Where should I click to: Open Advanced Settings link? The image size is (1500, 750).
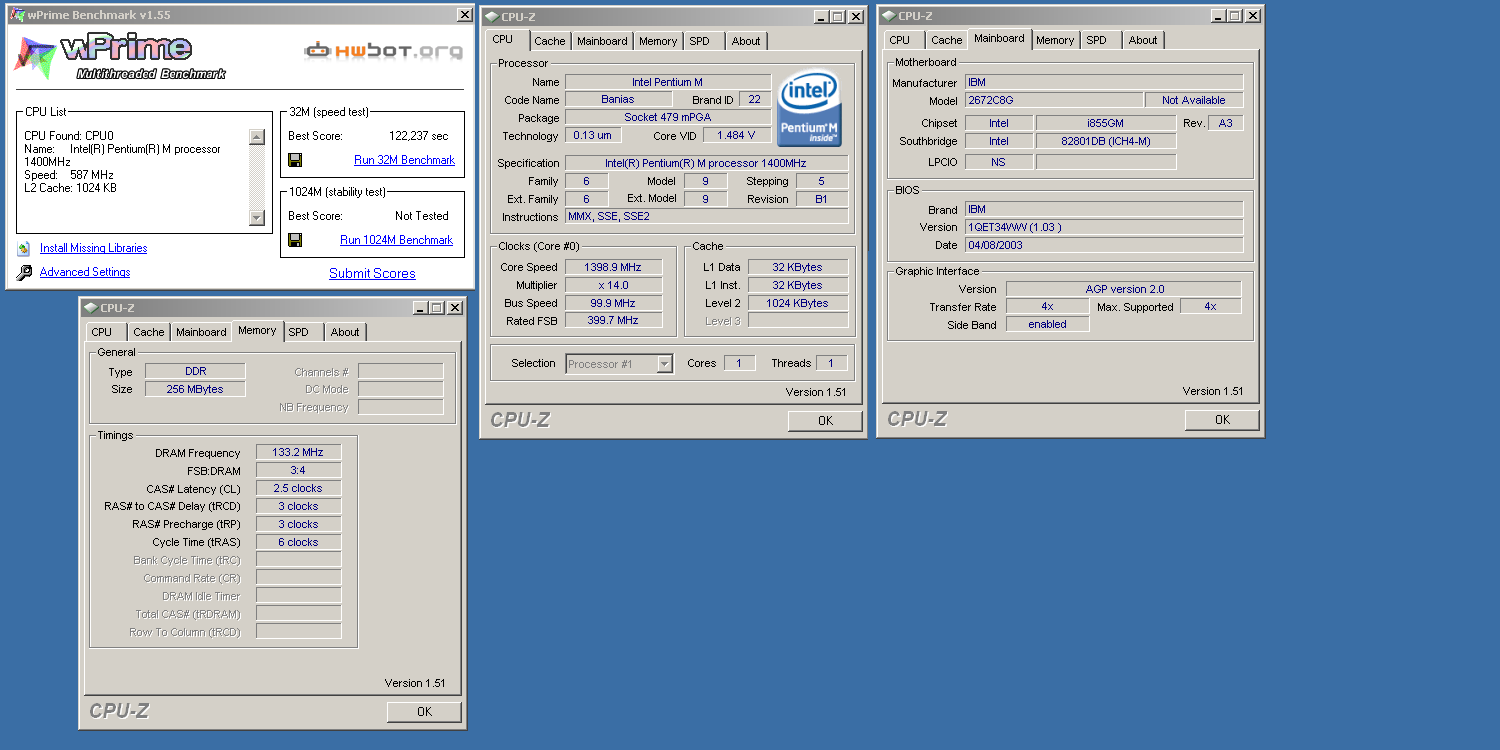coord(85,272)
